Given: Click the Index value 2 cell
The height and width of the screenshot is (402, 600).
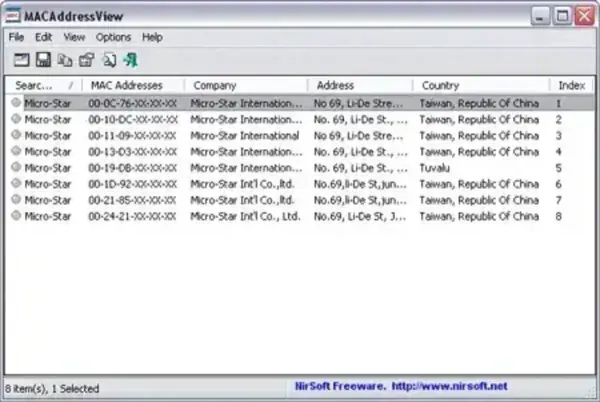Looking at the screenshot, I should pos(559,120).
